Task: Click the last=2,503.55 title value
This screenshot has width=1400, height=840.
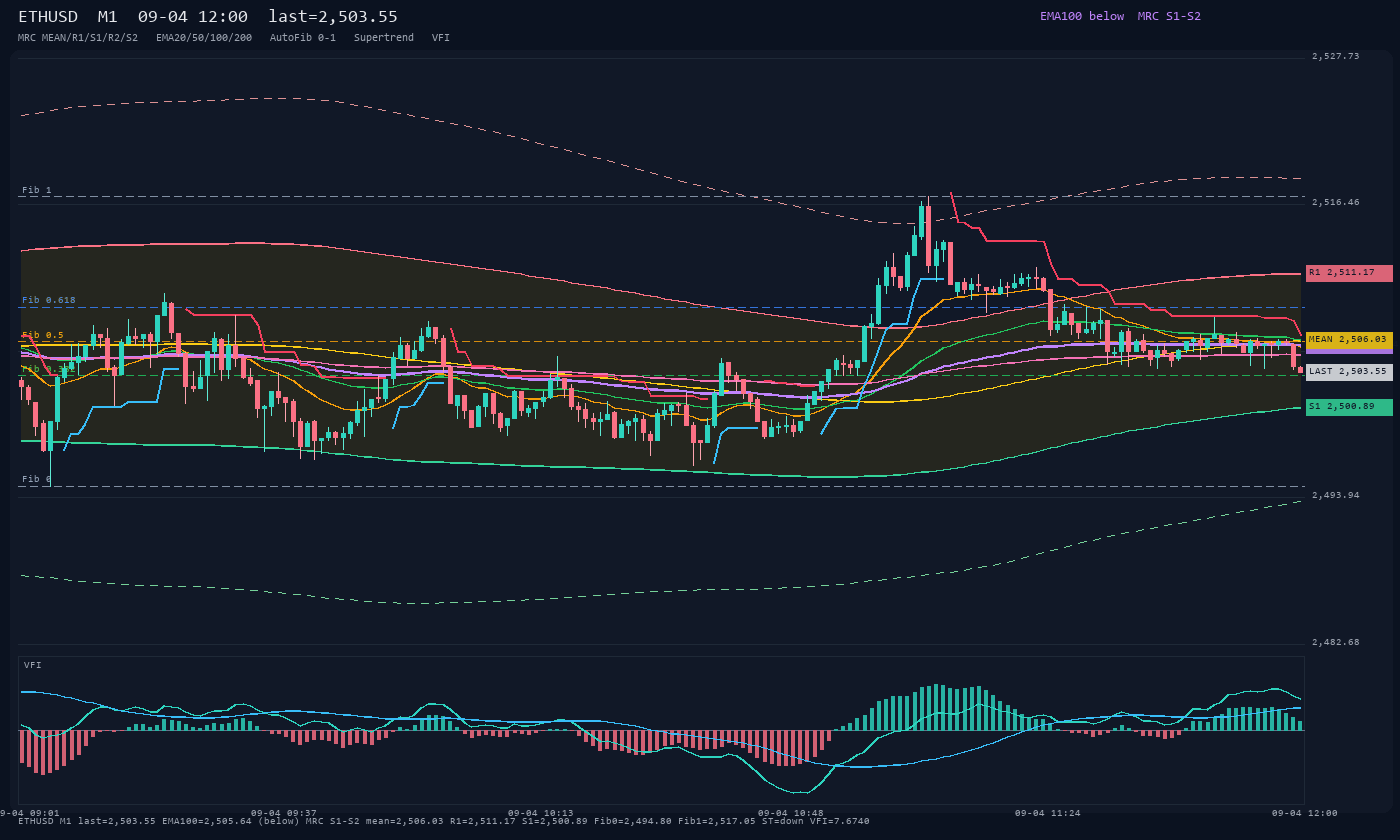Action: pos(333,17)
